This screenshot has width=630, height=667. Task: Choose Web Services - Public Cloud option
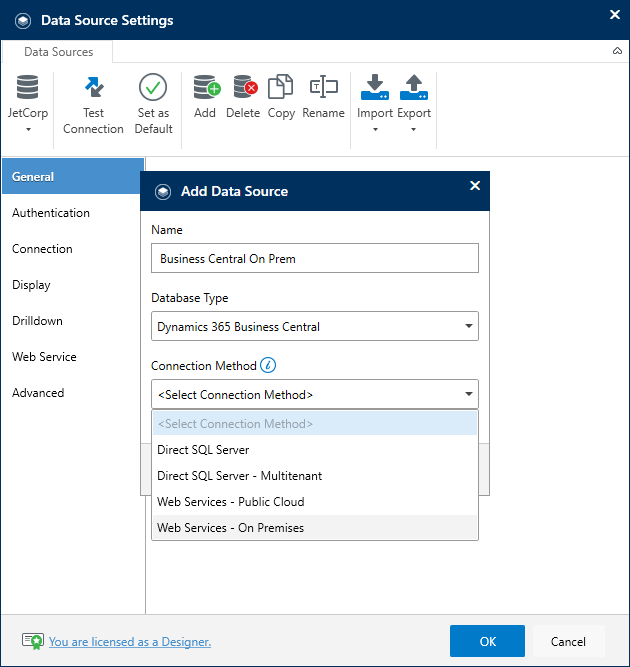(315, 502)
